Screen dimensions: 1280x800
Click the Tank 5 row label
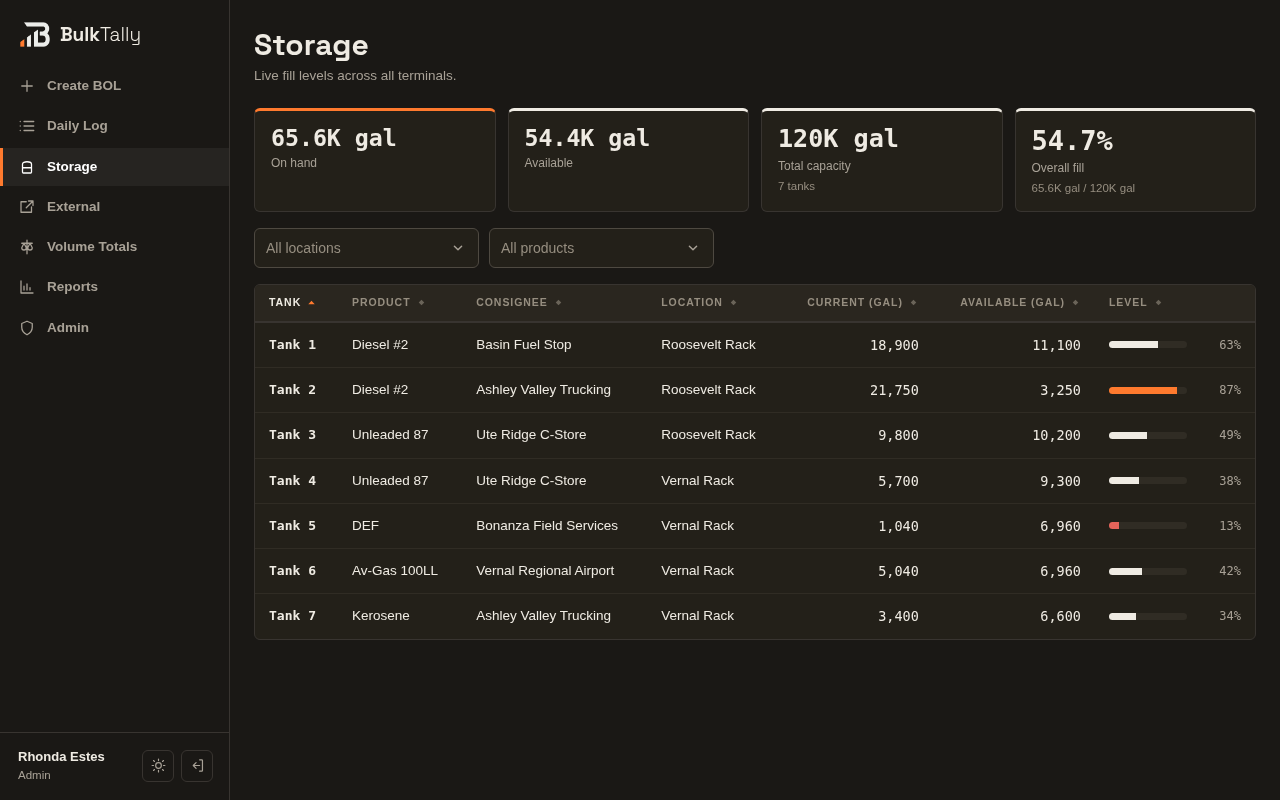pyautogui.click(x=292, y=526)
